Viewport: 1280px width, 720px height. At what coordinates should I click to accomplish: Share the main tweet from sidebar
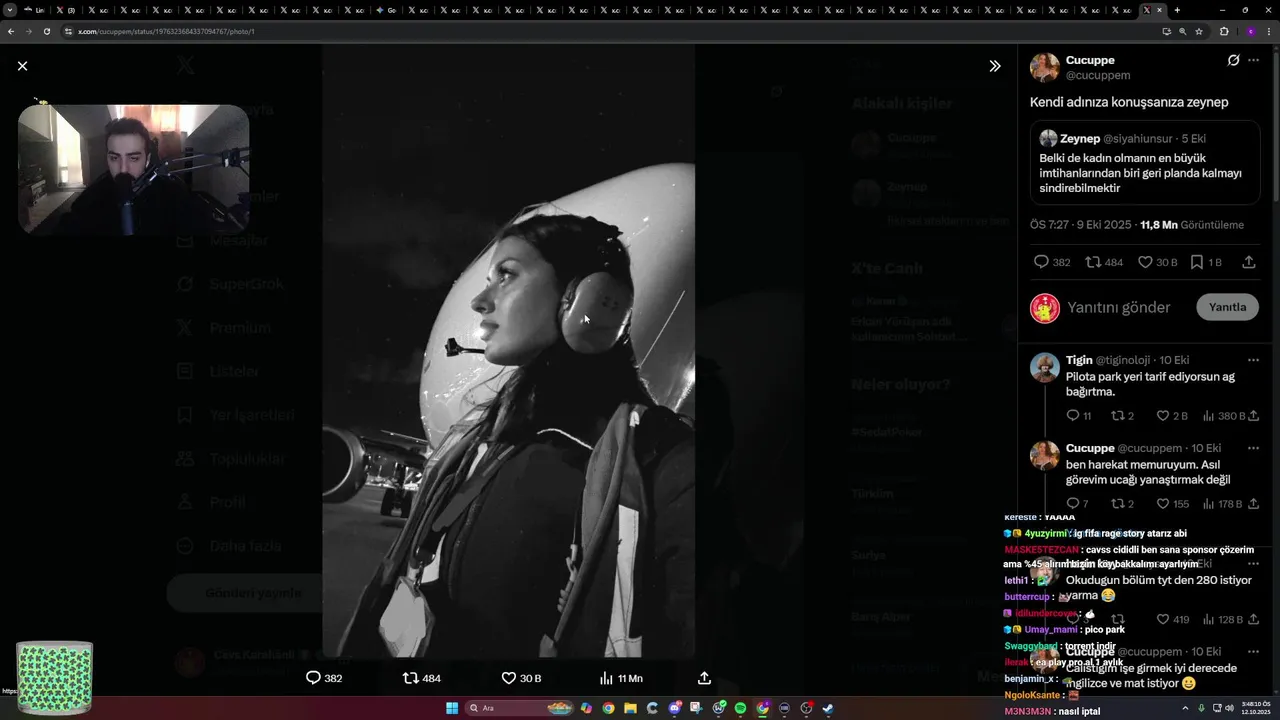1249,262
